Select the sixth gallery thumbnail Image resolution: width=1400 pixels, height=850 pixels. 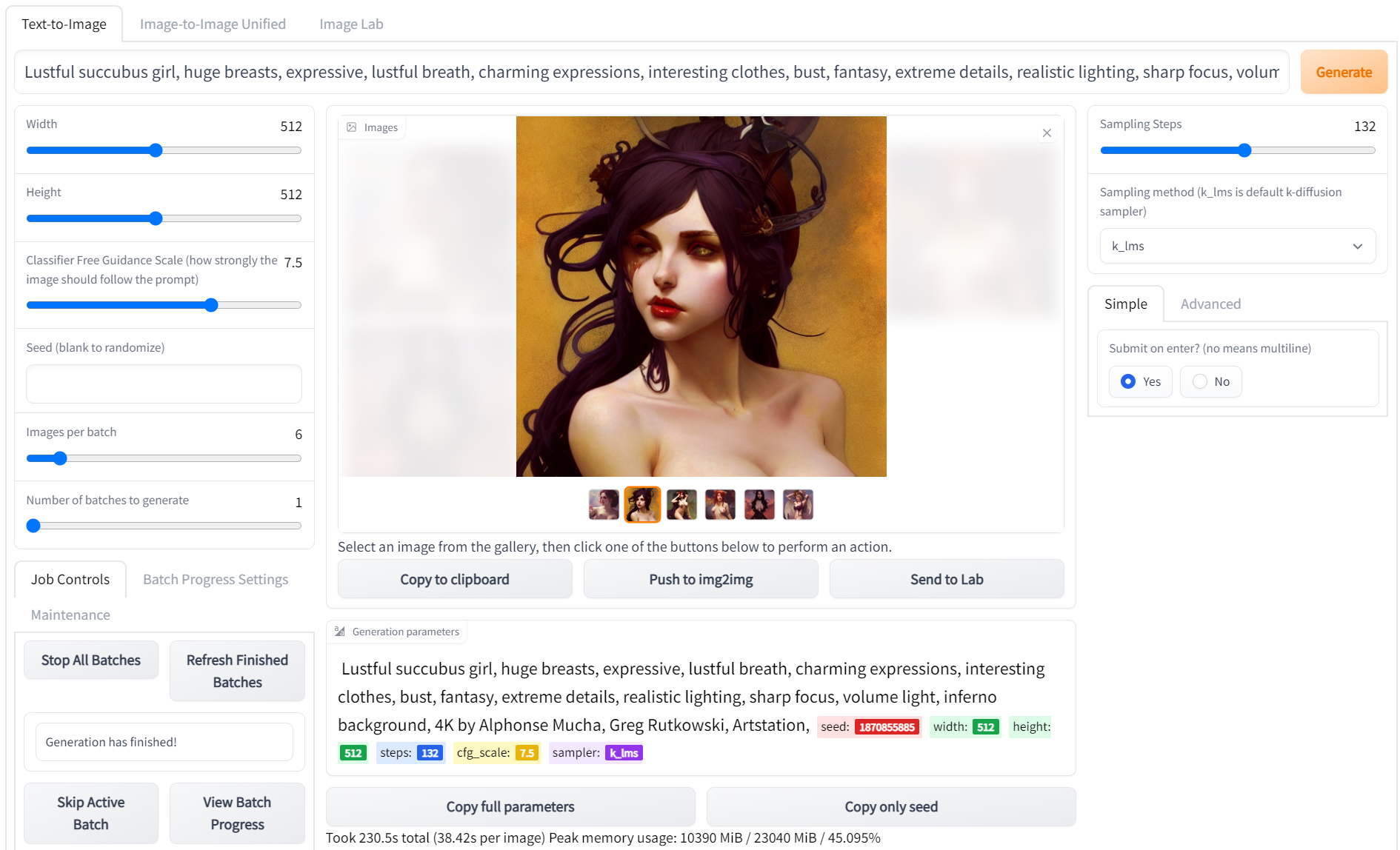[x=798, y=505]
